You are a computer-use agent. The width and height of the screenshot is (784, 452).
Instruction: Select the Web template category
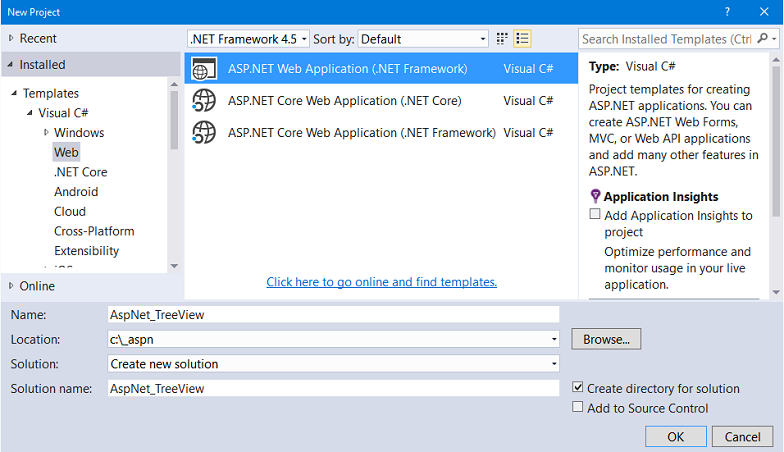(66, 152)
